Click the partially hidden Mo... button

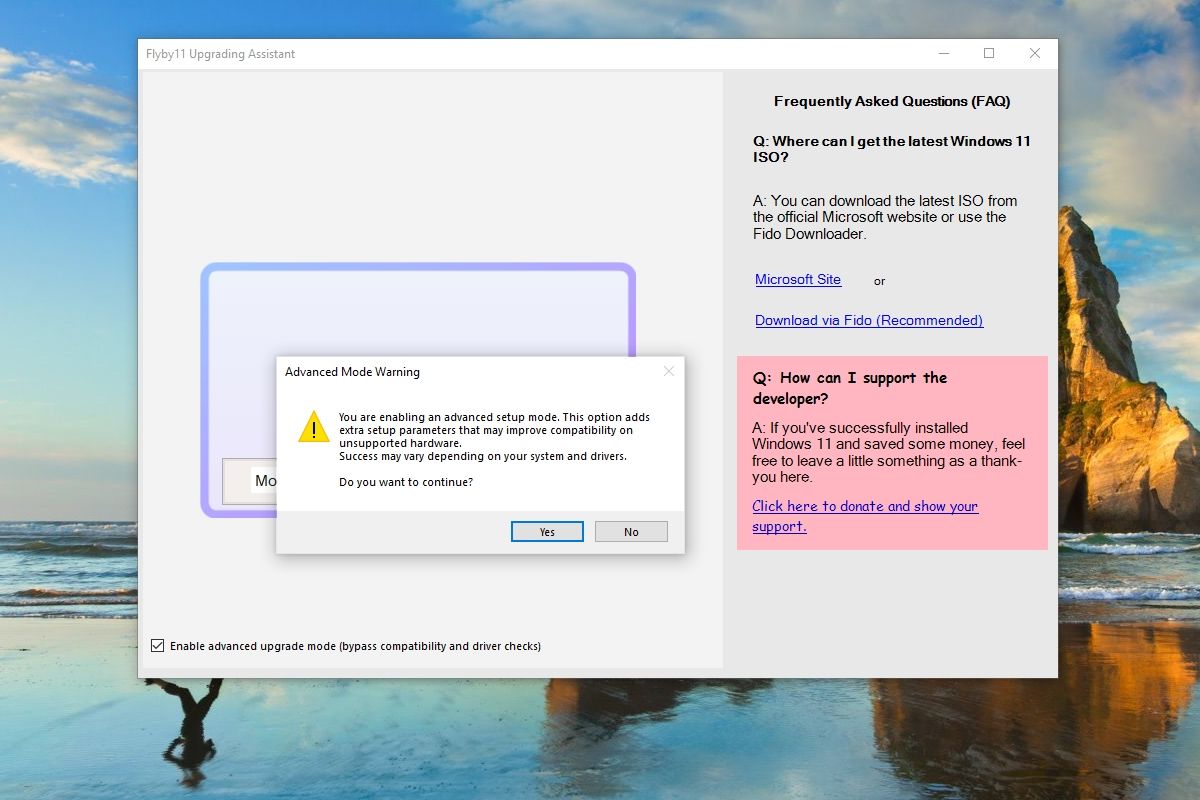[x=250, y=481]
